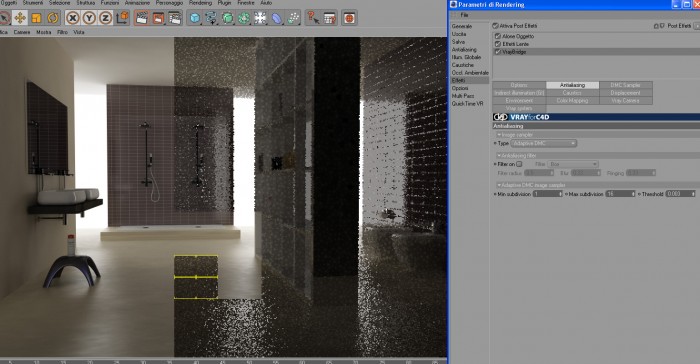The image size is (700, 364).
Task: Open Plugin menu
Action: (225, 3)
